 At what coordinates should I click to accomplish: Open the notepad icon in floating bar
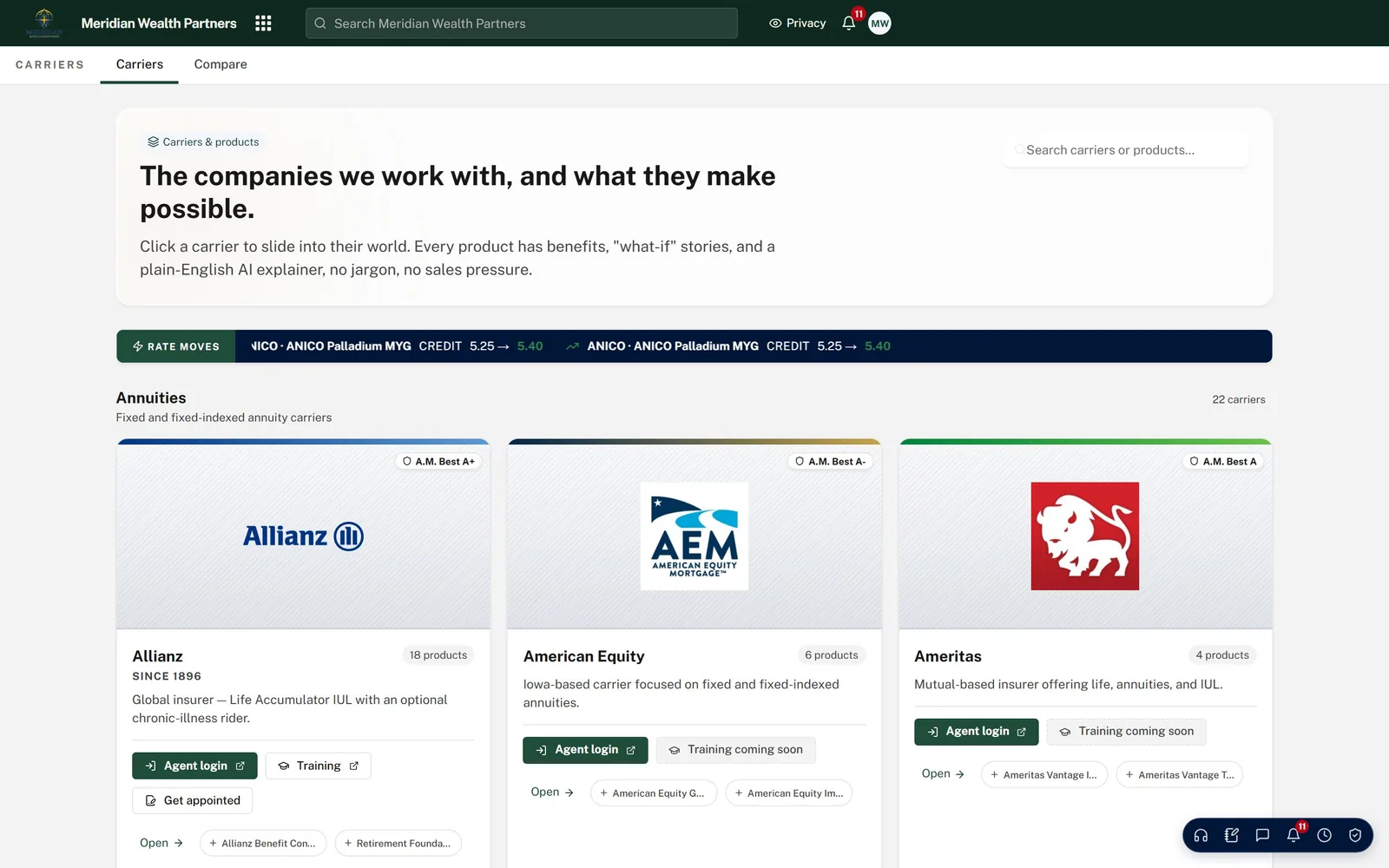pyautogui.click(x=1231, y=835)
